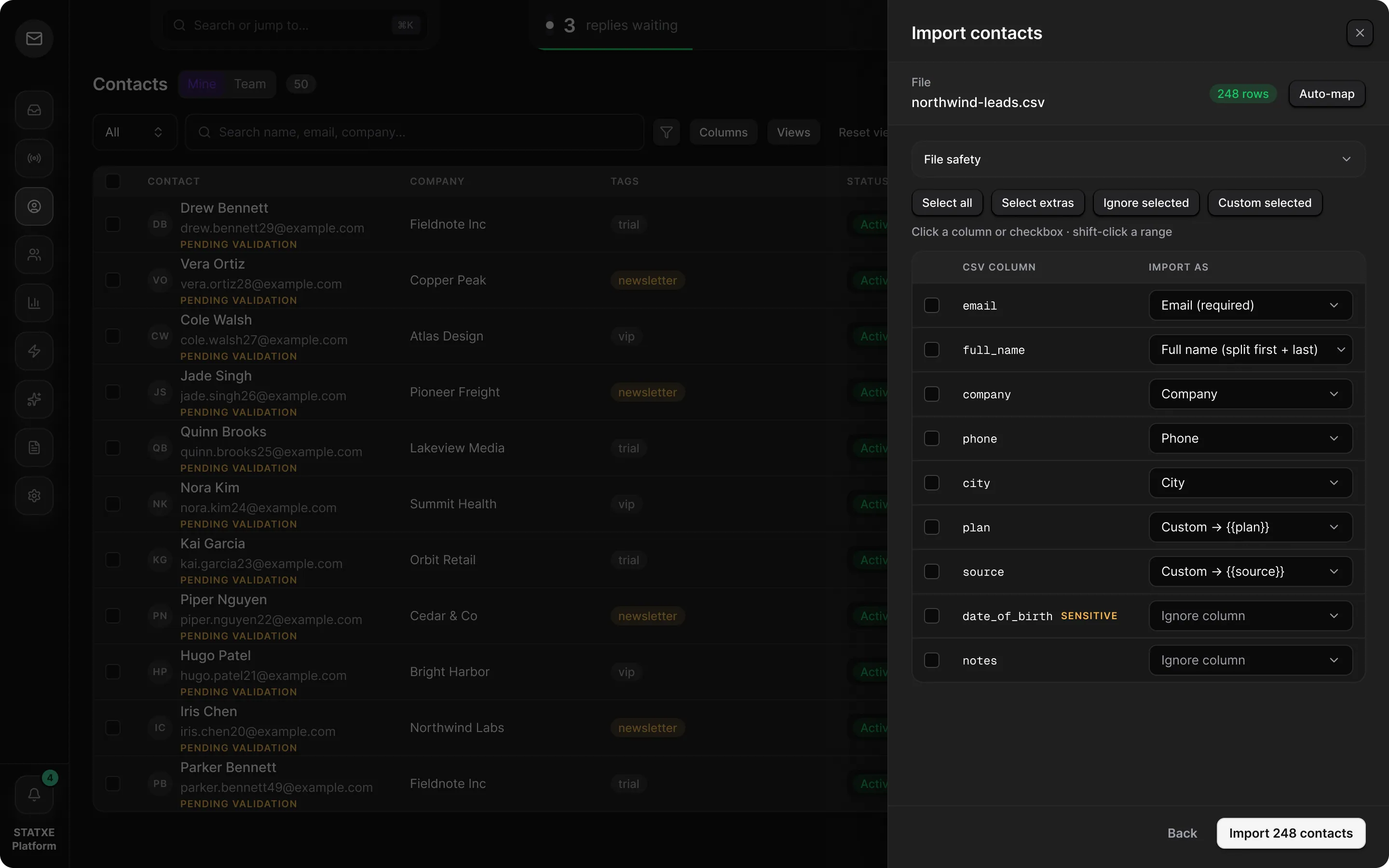Click the Ignore selected button
Image resolution: width=1389 pixels, height=868 pixels.
1145,203
